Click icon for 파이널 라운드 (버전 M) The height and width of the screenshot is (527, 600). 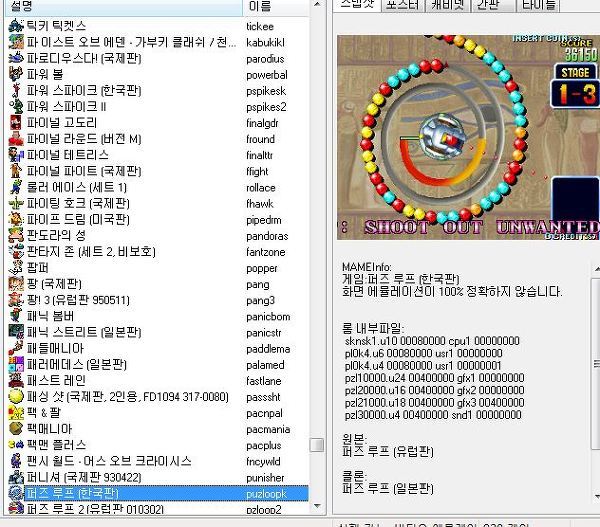(x=16, y=138)
